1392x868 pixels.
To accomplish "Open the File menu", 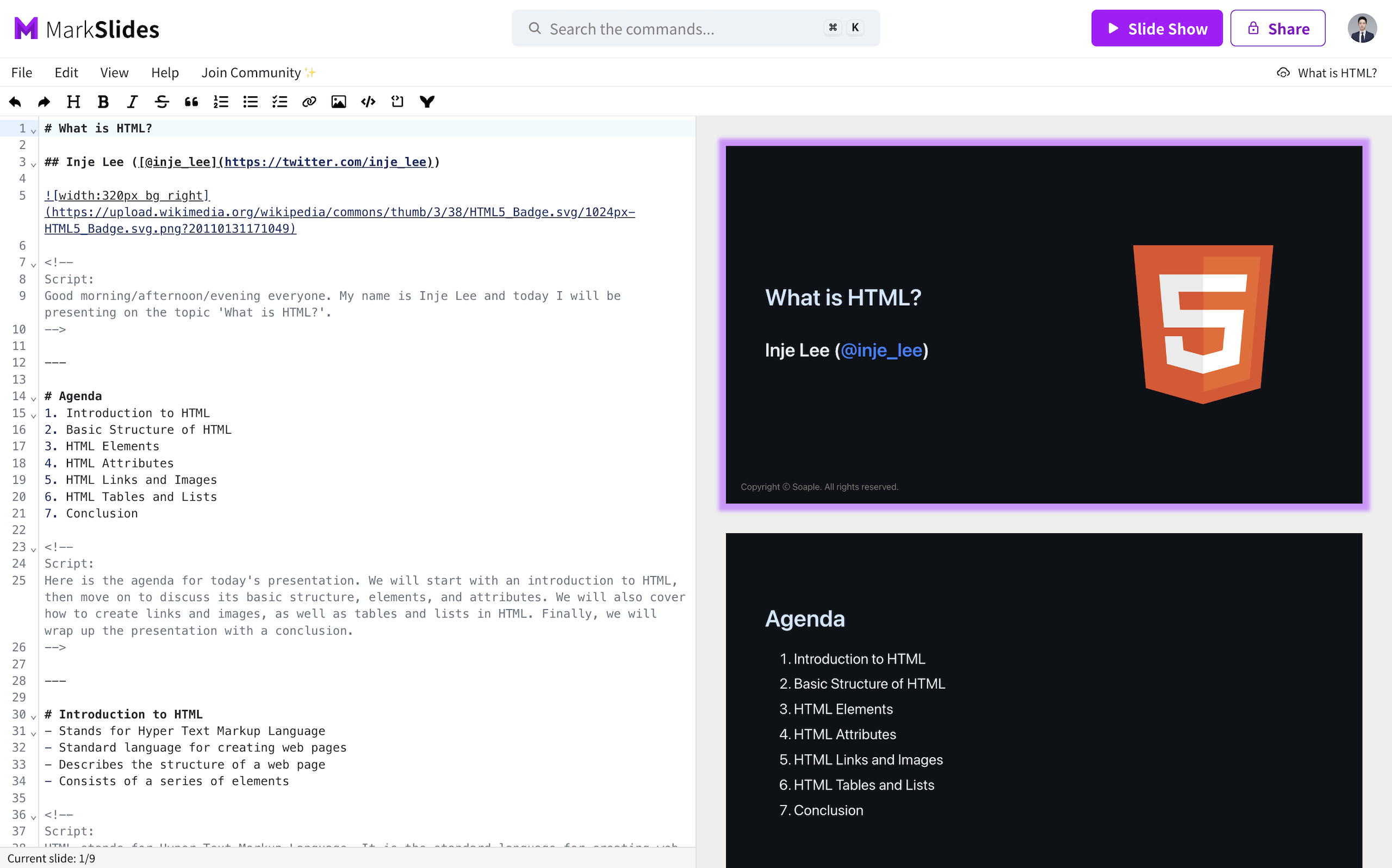I will tap(22, 73).
